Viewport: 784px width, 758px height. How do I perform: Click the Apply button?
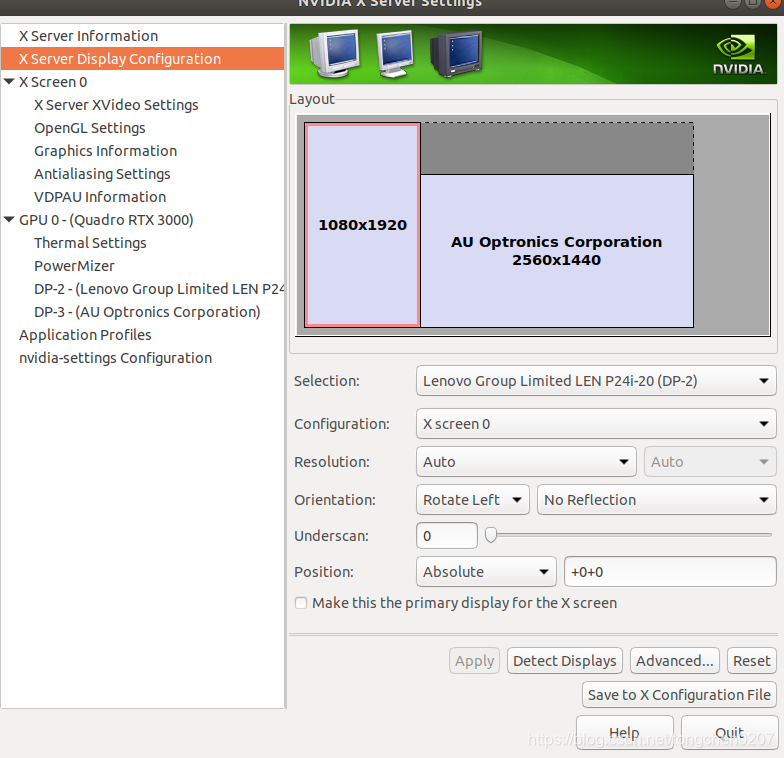pyautogui.click(x=474, y=661)
